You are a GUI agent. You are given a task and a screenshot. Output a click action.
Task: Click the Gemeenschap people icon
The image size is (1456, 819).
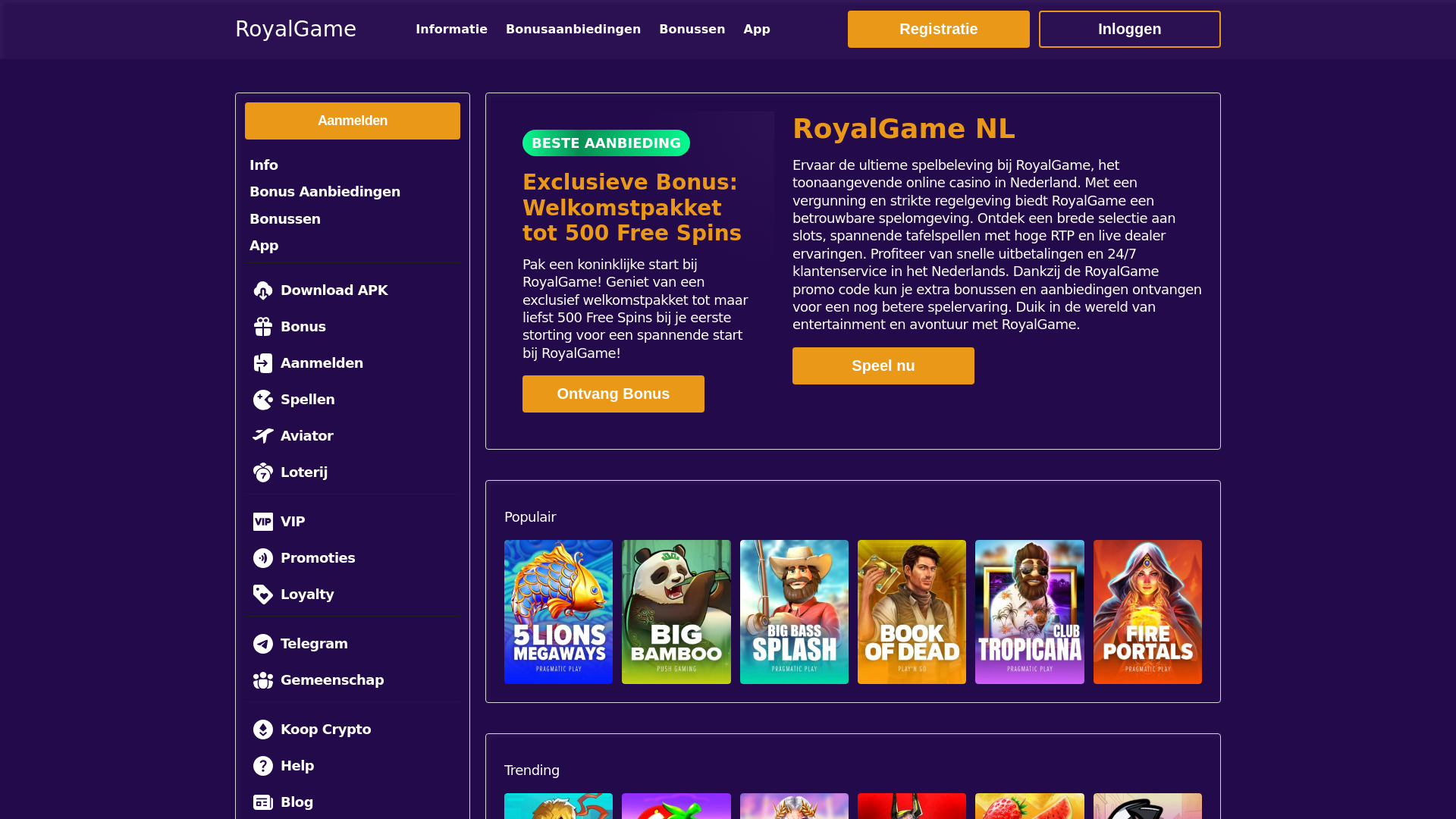click(263, 680)
